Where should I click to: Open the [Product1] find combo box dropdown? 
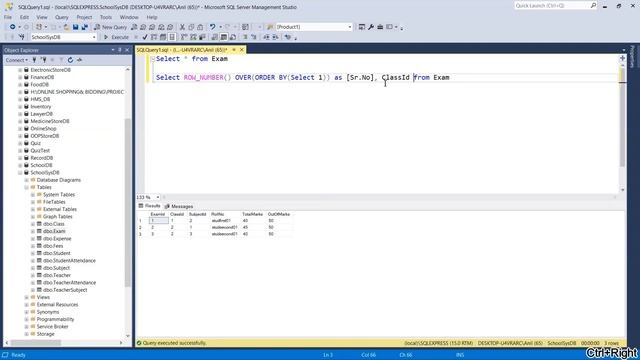(350, 27)
